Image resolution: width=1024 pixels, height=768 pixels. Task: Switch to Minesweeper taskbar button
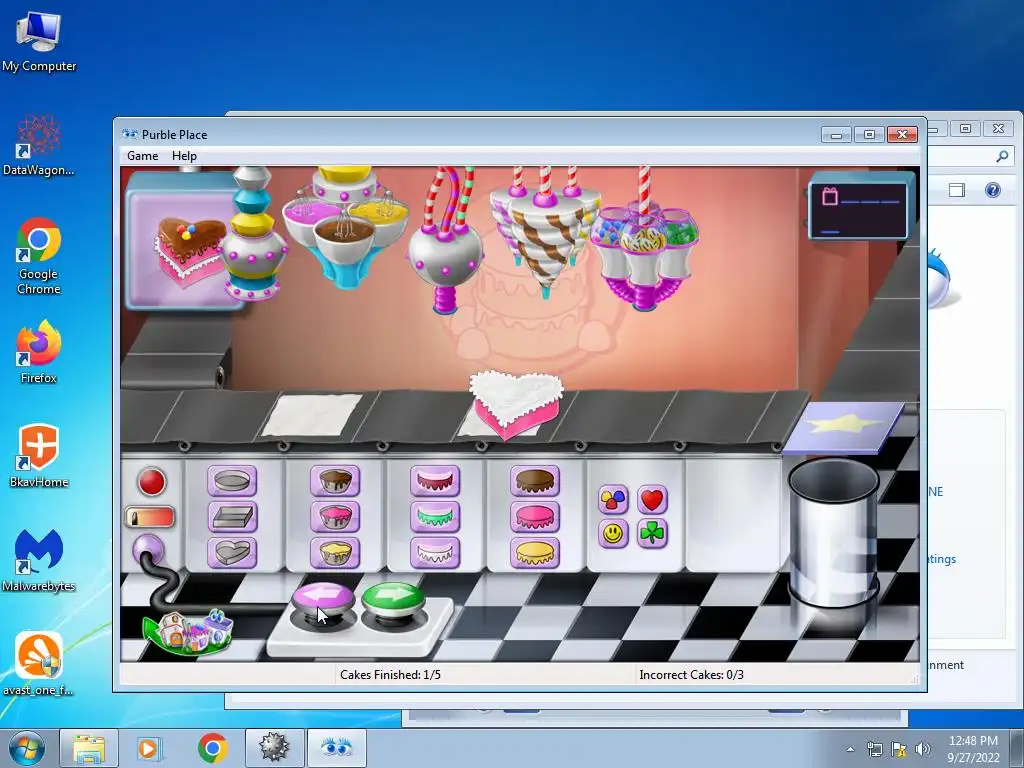(274, 748)
